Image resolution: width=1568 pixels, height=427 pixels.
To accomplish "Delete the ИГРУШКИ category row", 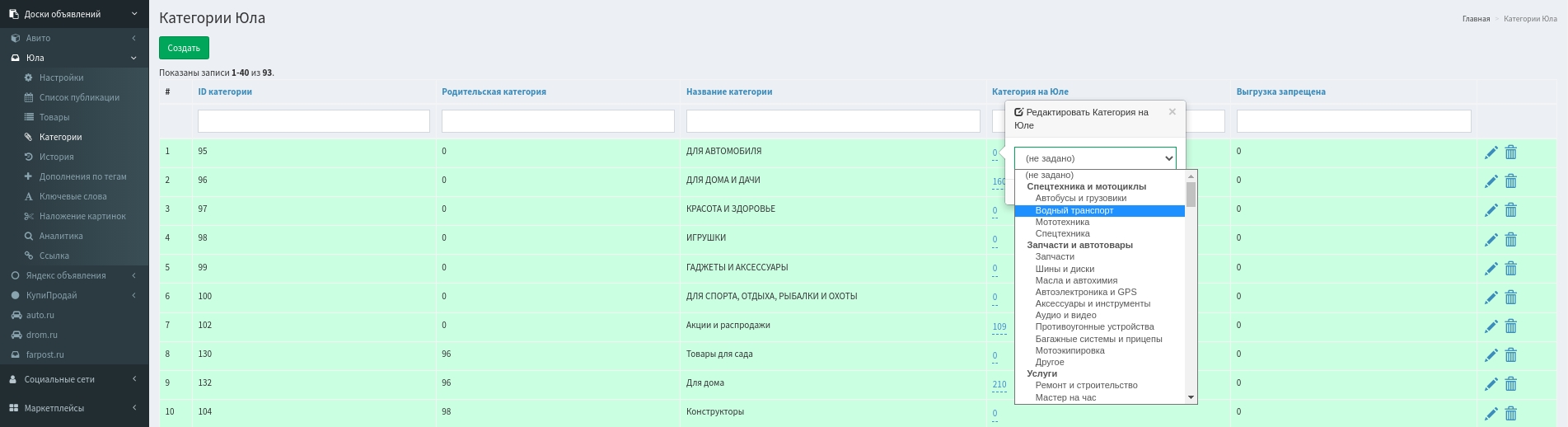I will tap(1510, 240).
